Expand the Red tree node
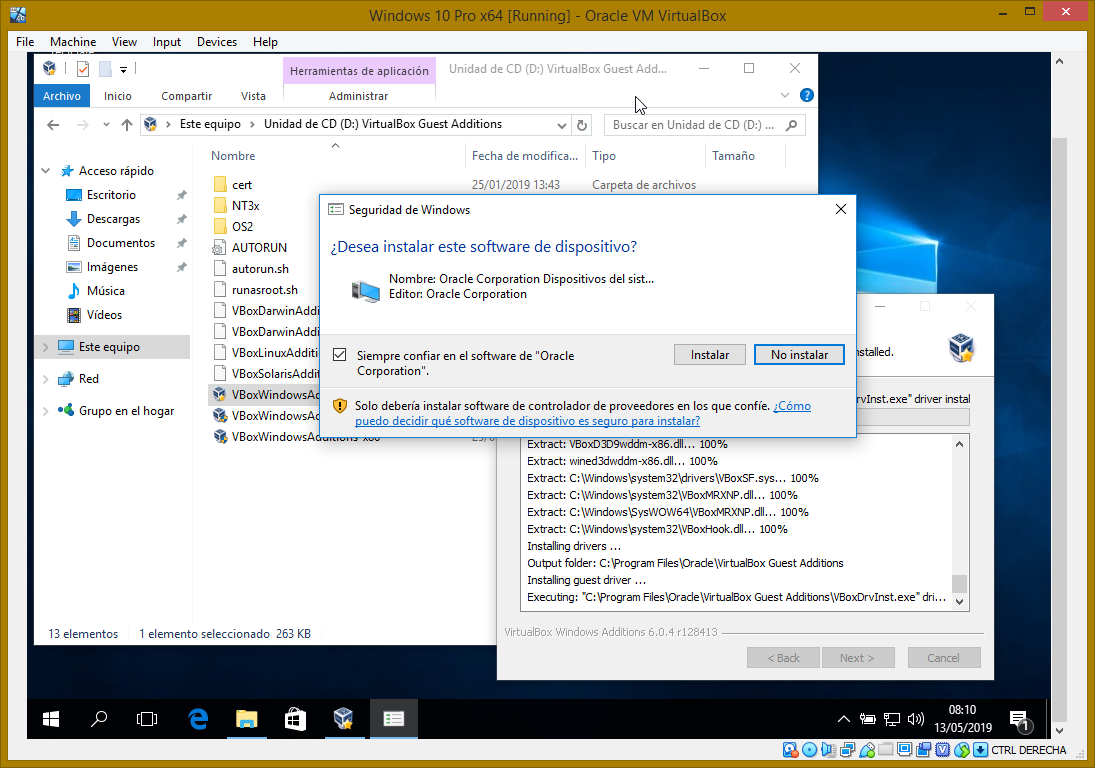1095x768 pixels. [46, 379]
